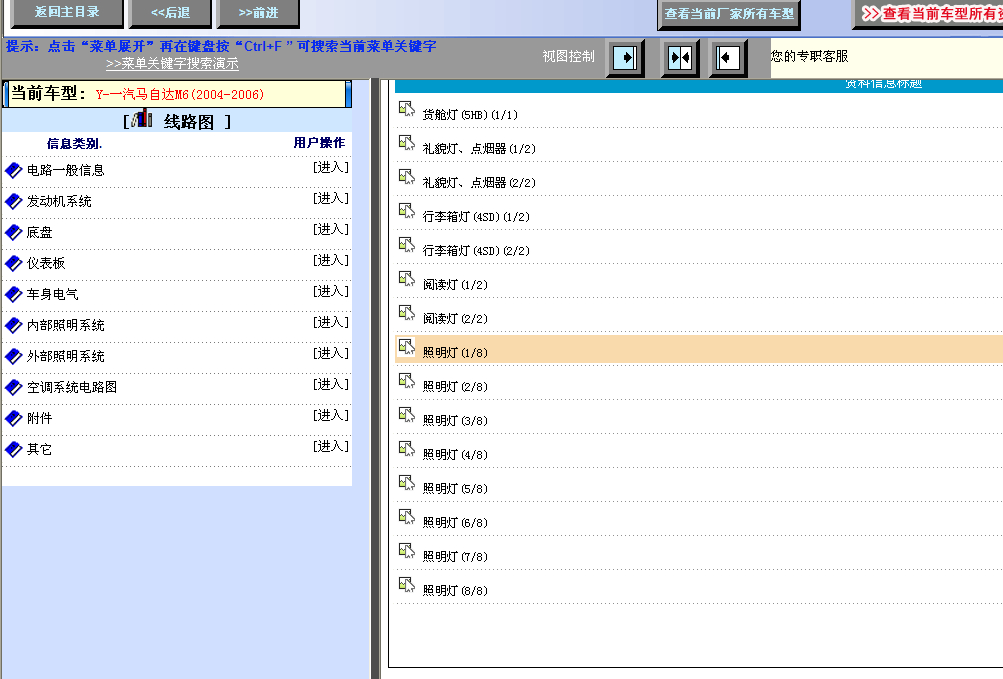The width and height of the screenshot is (1003, 679).
Task: Click the document icon for 照明灯 (2/8)
Action: 407,381
